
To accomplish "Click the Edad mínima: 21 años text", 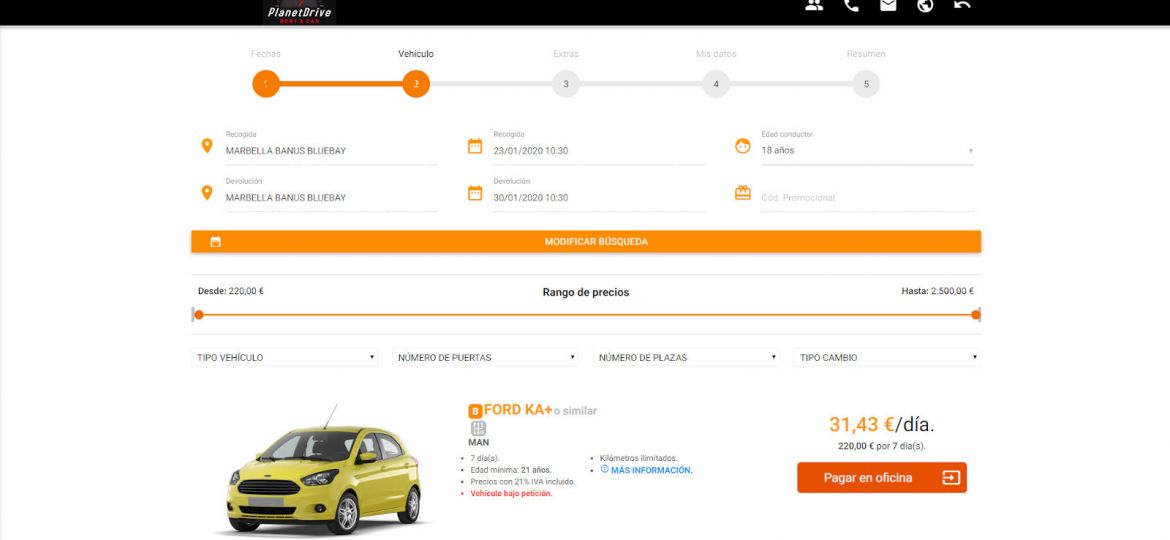I will pos(510,470).
